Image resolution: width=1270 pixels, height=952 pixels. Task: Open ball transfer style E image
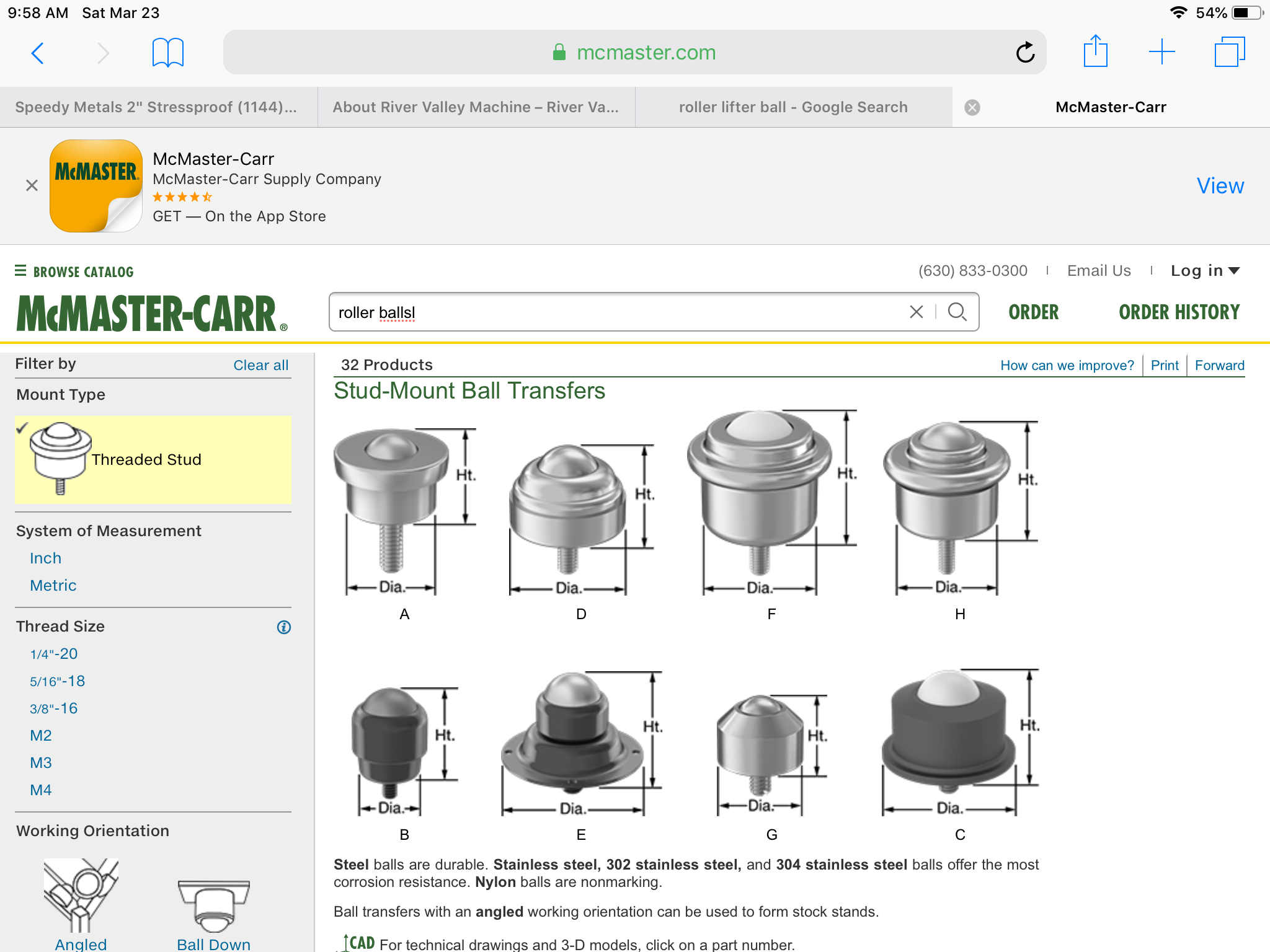[581, 744]
